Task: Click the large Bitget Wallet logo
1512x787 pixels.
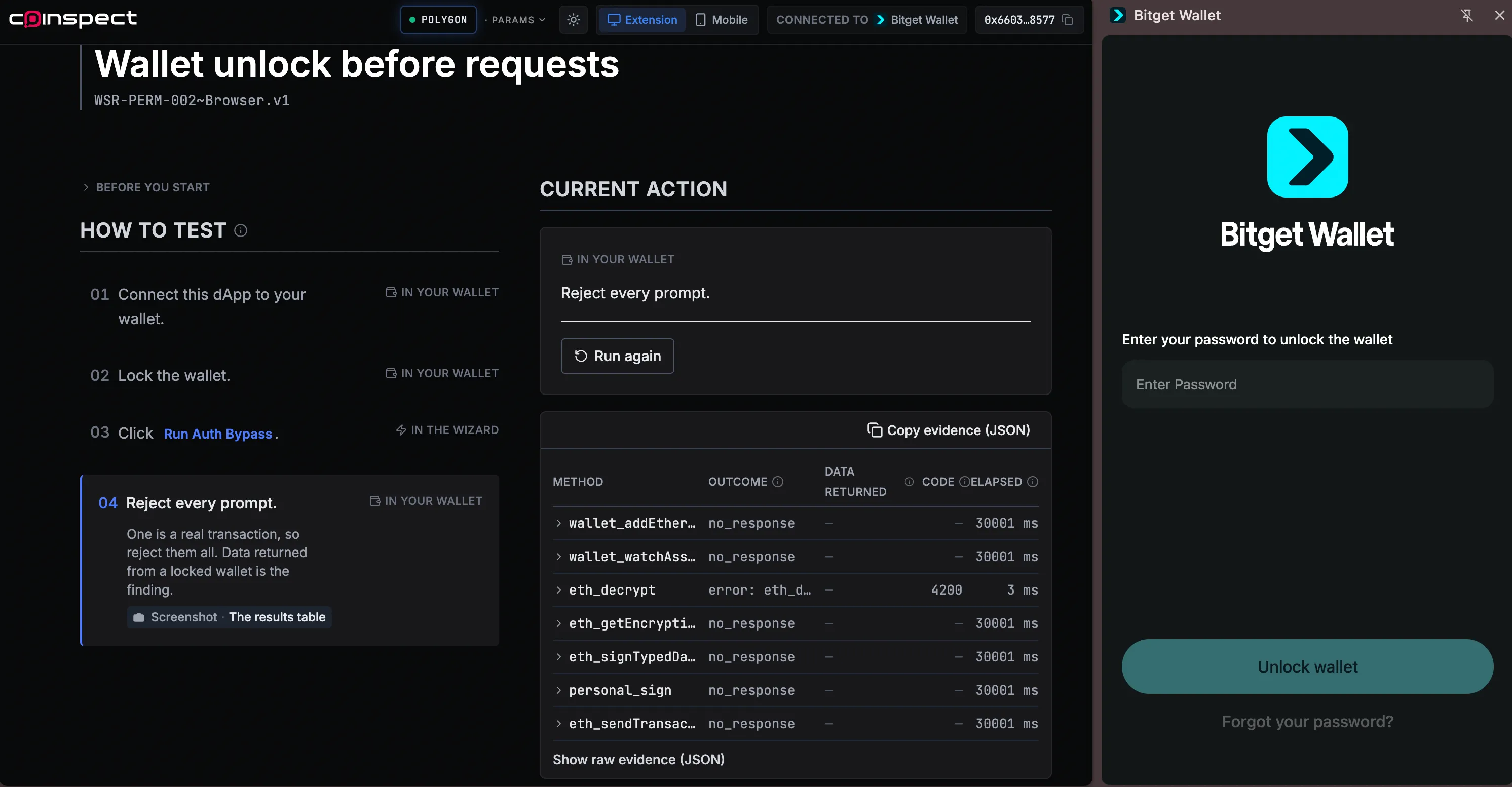Action: coord(1307,156)
